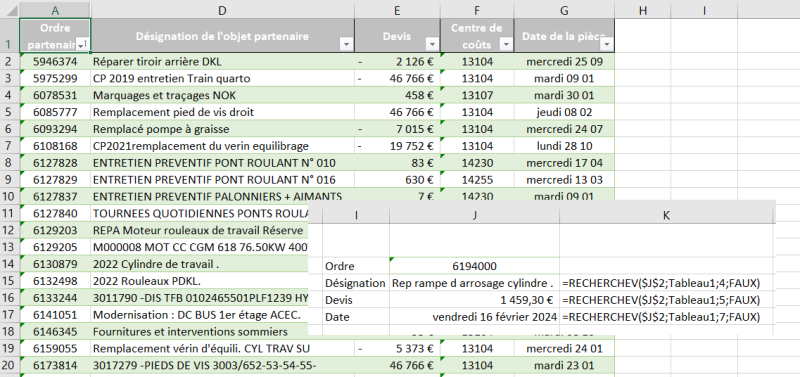Select cell with order 5975299
Viewport: 800px width, 377px height.
click(x=56, y=79)
